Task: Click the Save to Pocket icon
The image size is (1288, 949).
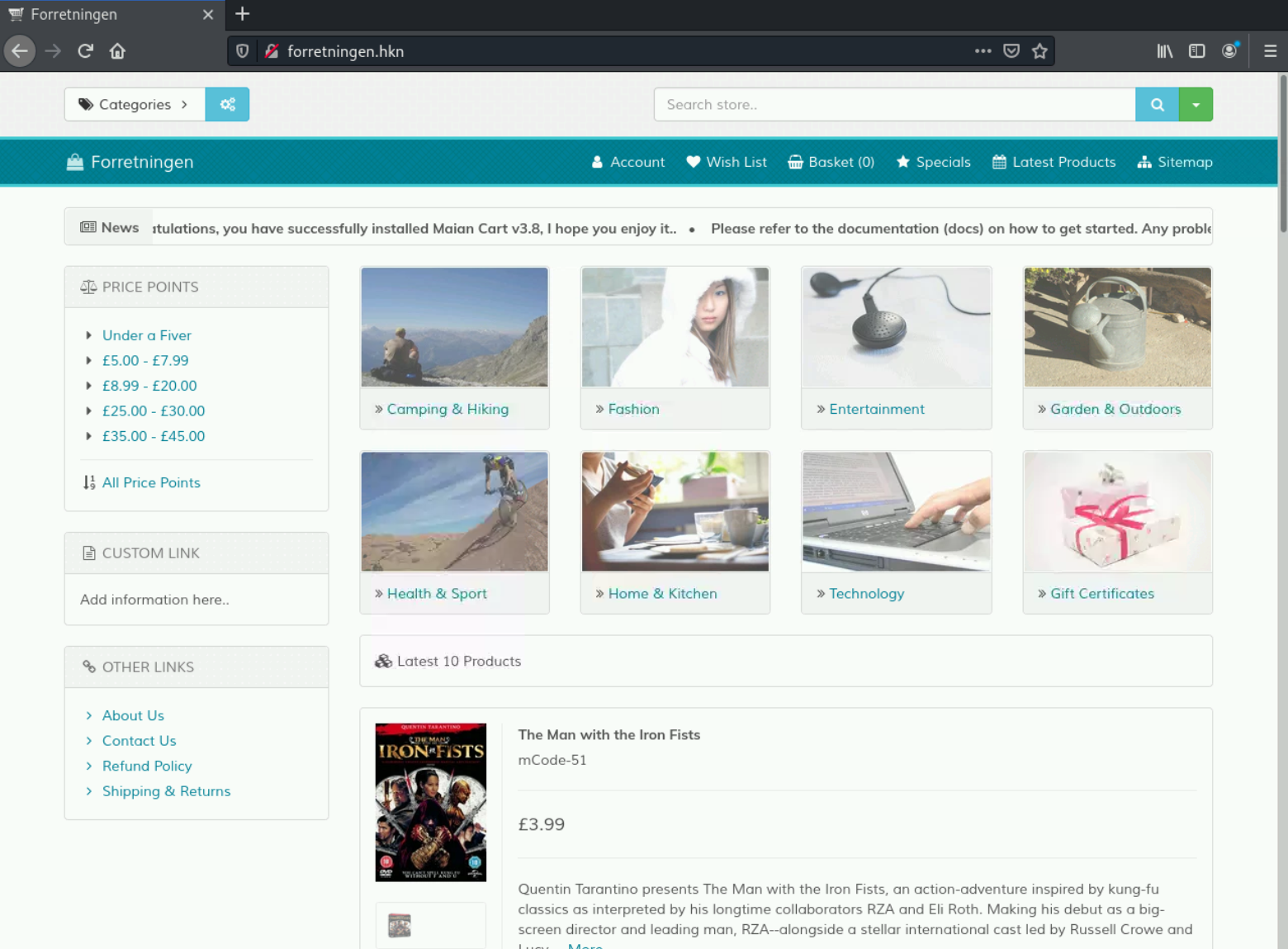Action: tap(1011, 51)
